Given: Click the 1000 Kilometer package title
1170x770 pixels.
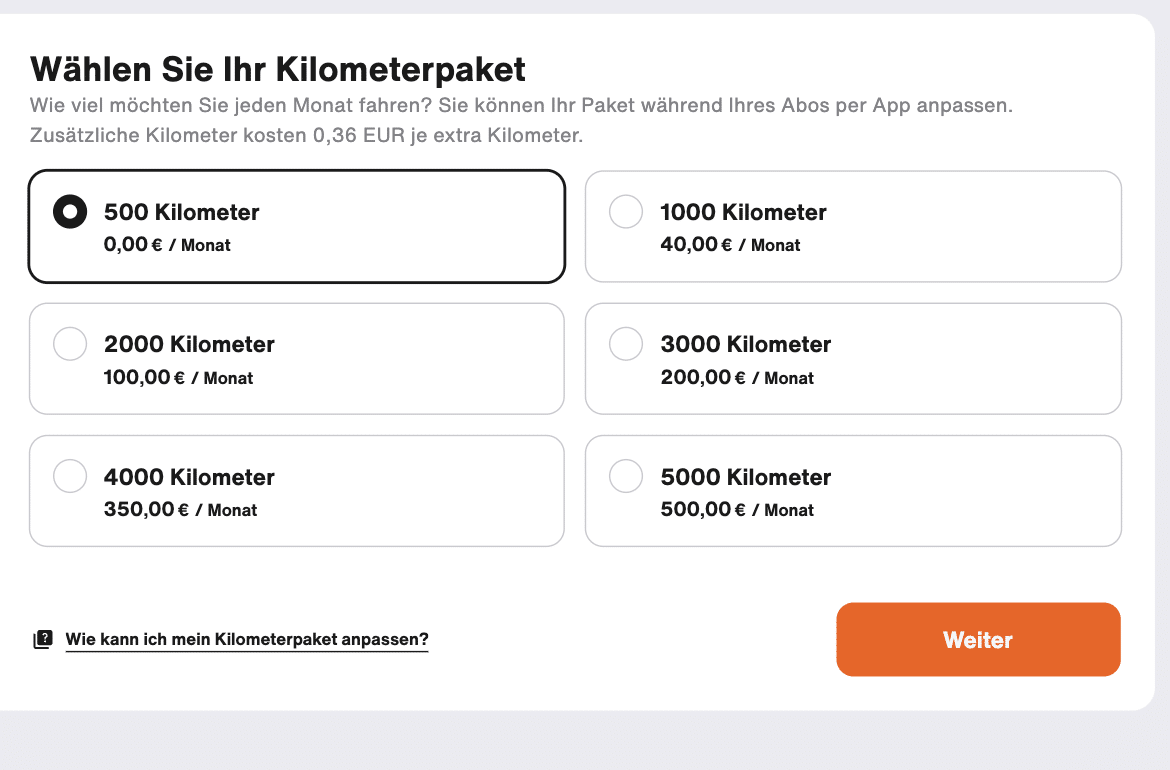Looking at the screenshot, I should pos(743,212).
